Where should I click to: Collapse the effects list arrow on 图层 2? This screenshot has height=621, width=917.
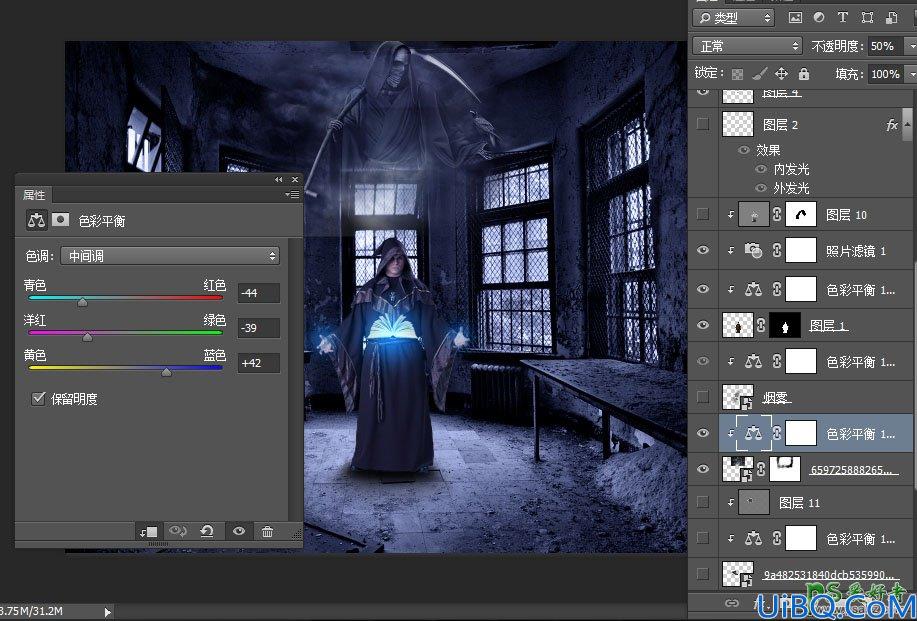[x=907, y=125]
